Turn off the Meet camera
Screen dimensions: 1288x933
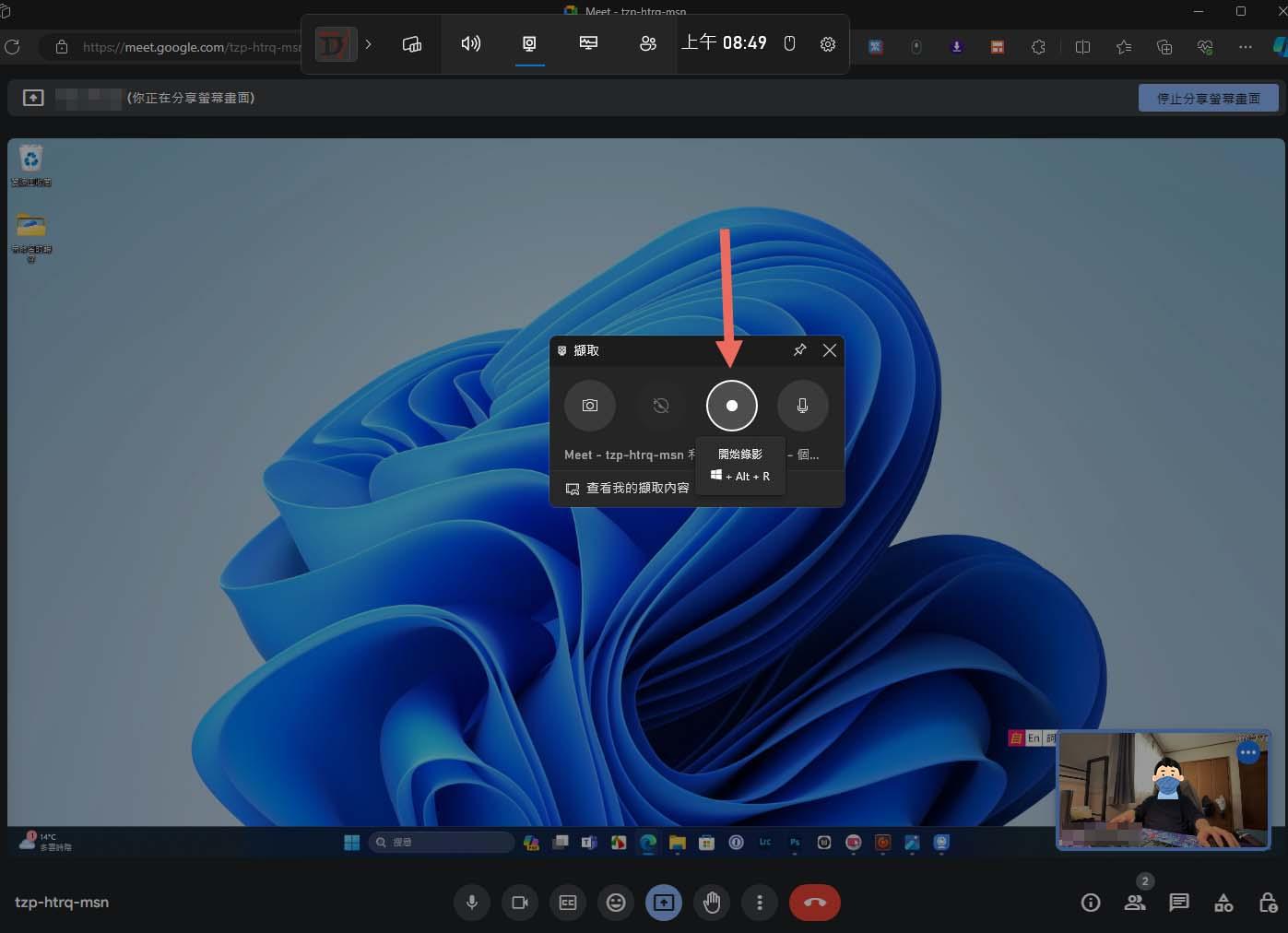click(x=520, y=903)
